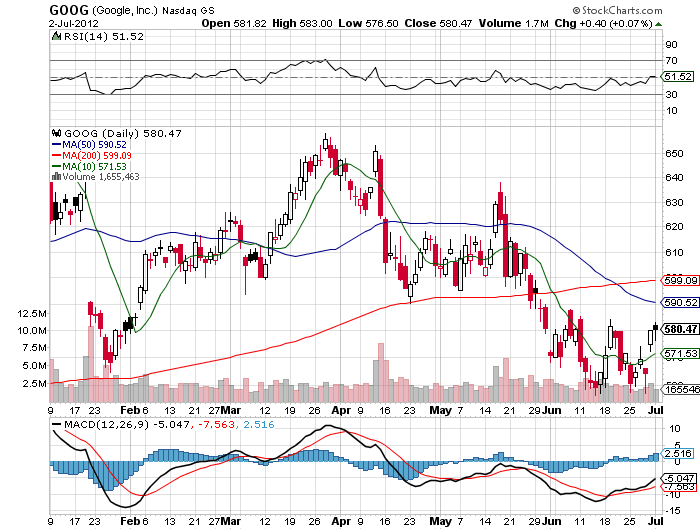Open the StockCharts.com watermark link
The height and width of the screenshot is (530, 700).
(622, 10)
